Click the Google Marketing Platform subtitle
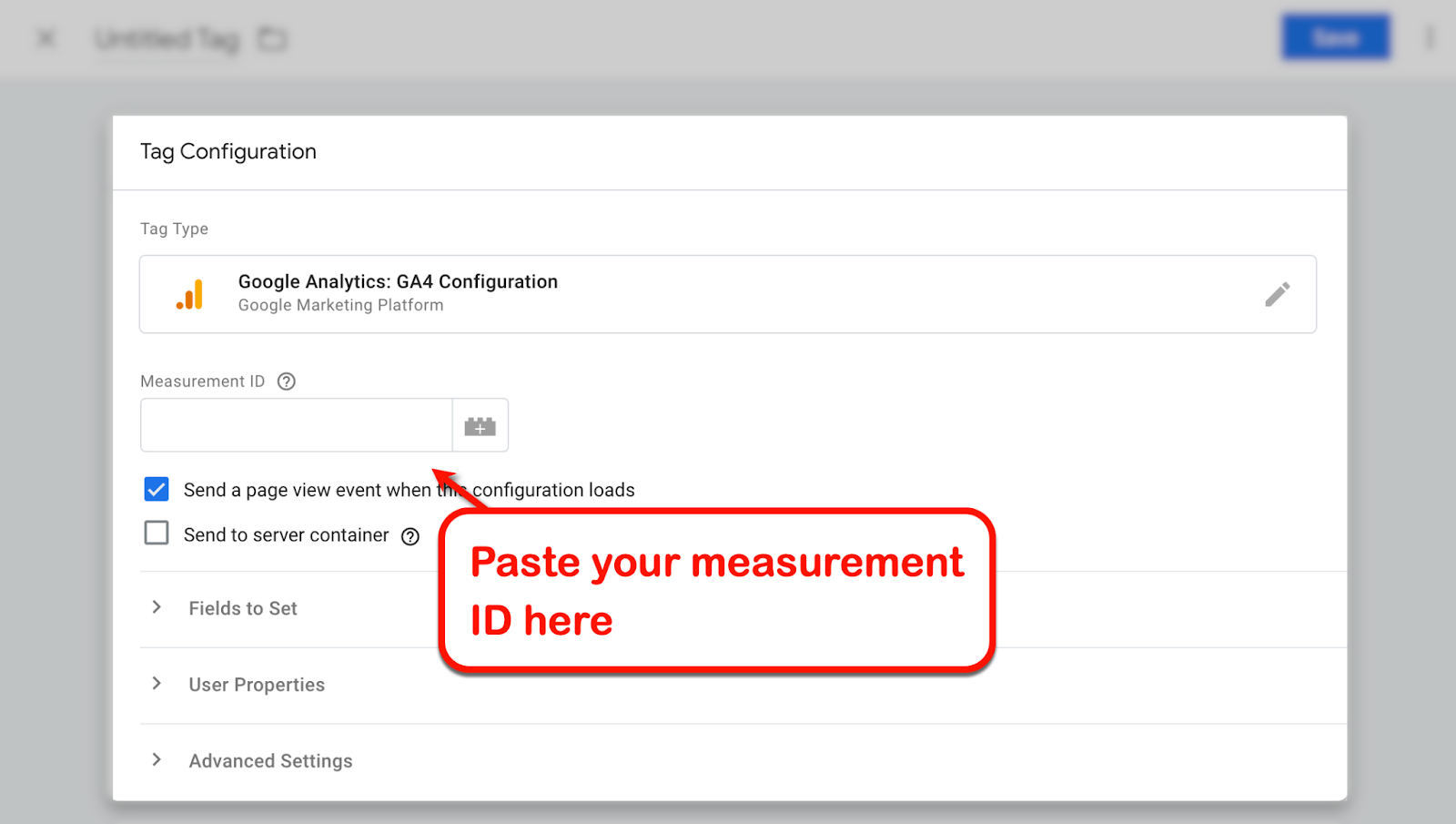The height and width of the screenshot is (824, 1456). click(x=341, y=306)
